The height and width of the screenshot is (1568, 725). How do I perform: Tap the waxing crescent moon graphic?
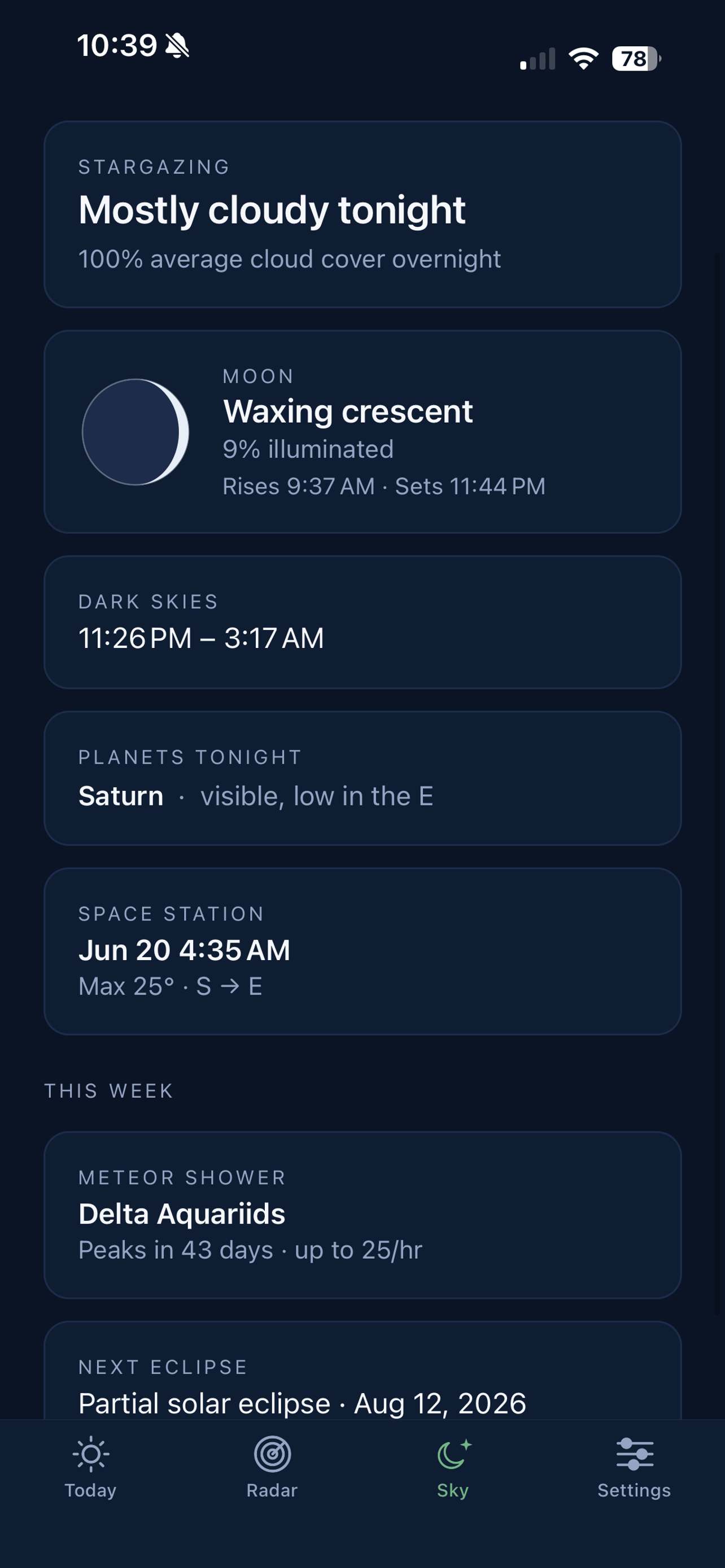pos(135,432)
